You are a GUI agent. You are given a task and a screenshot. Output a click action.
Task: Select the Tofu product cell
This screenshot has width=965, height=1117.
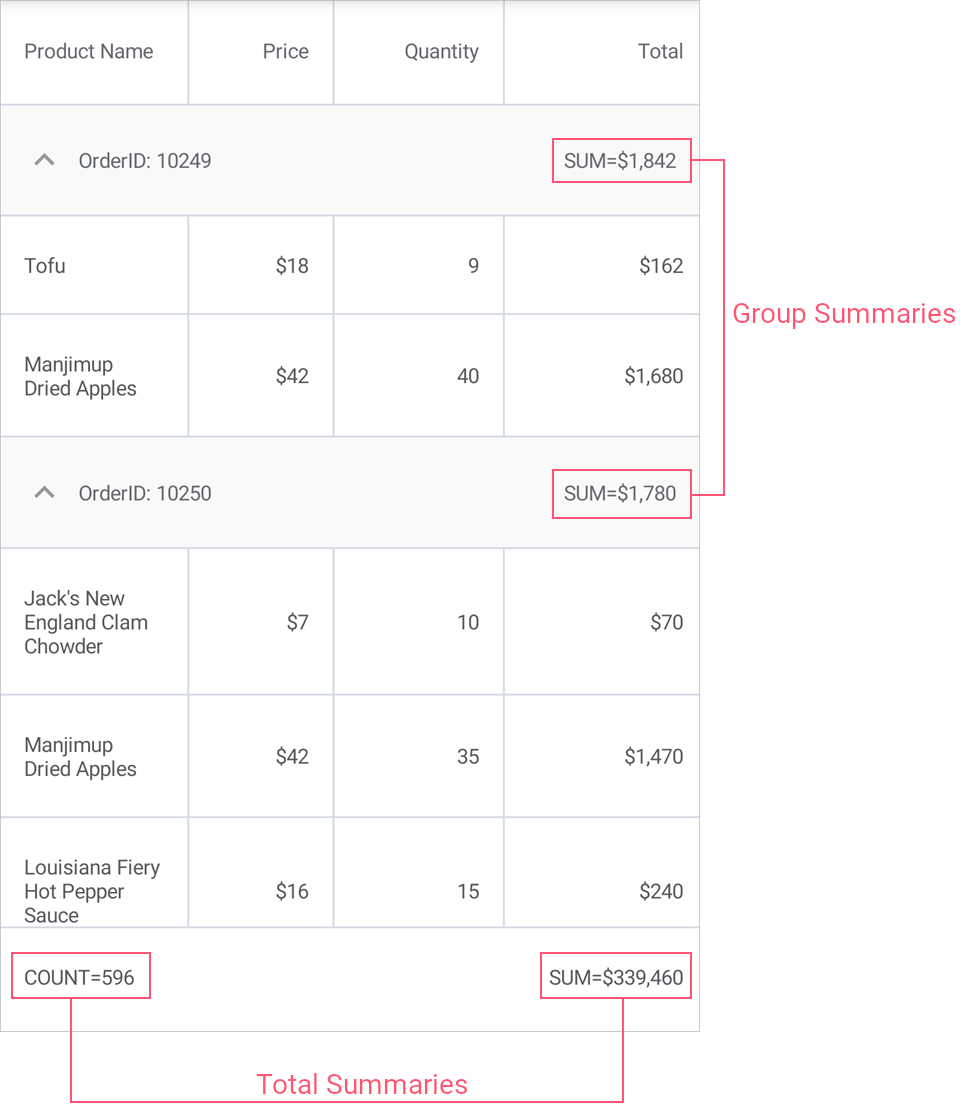[x=46, y=266]
